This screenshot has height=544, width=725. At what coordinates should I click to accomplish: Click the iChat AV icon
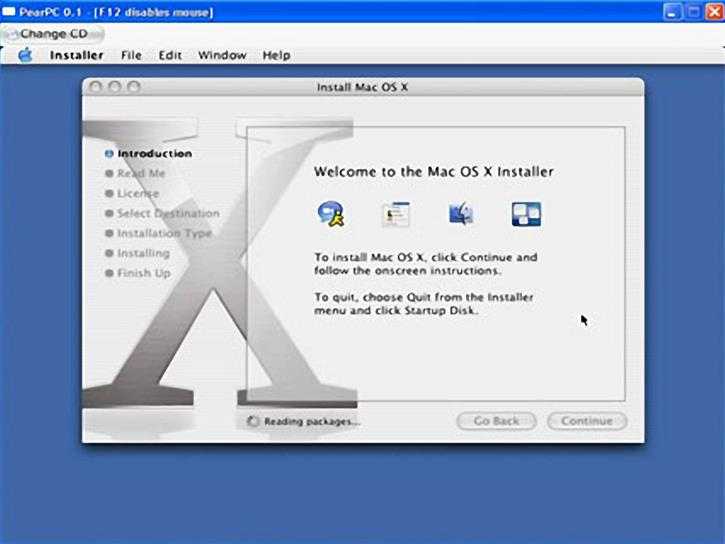click(x=331, y=214)
